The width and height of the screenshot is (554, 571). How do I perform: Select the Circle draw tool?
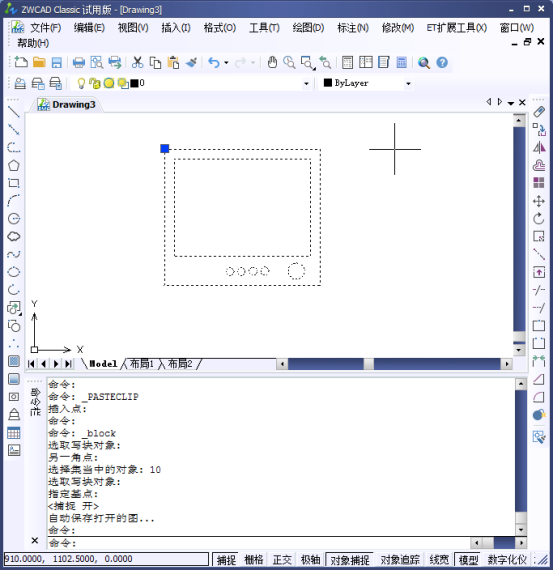pos(14,218)
